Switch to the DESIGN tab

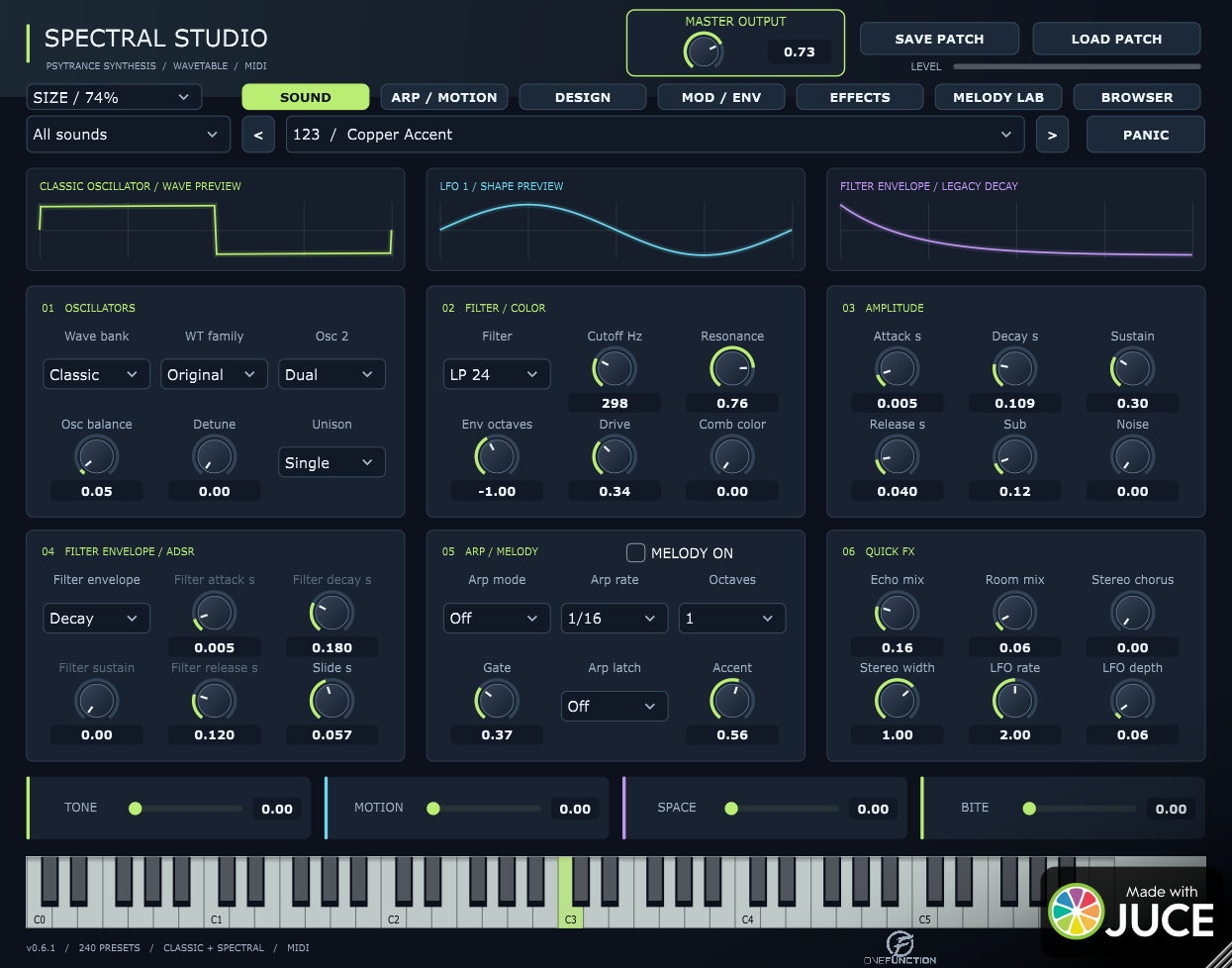583,97
